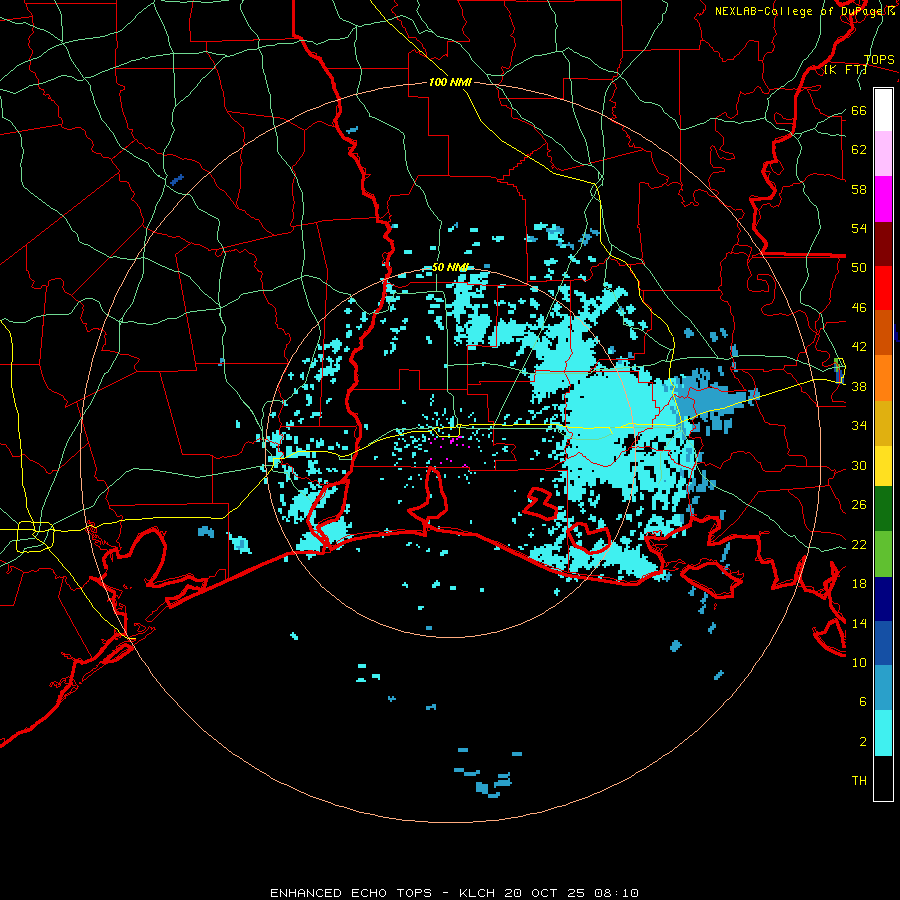Select the dark green legend swatch

883,509
